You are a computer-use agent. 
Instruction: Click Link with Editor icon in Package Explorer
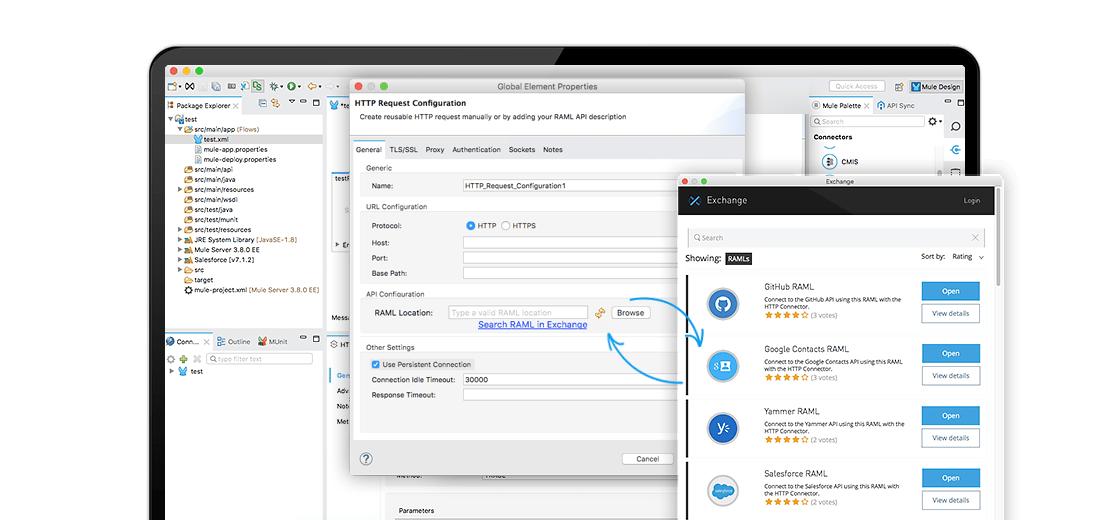click(275, 103)
